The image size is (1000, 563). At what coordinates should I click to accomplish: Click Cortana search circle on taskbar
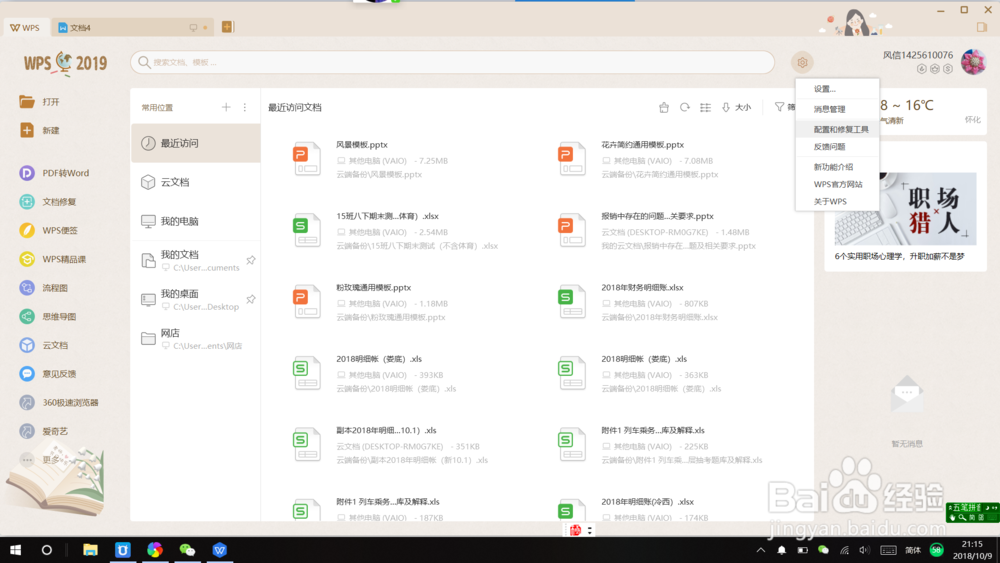[x=47, y=550]
